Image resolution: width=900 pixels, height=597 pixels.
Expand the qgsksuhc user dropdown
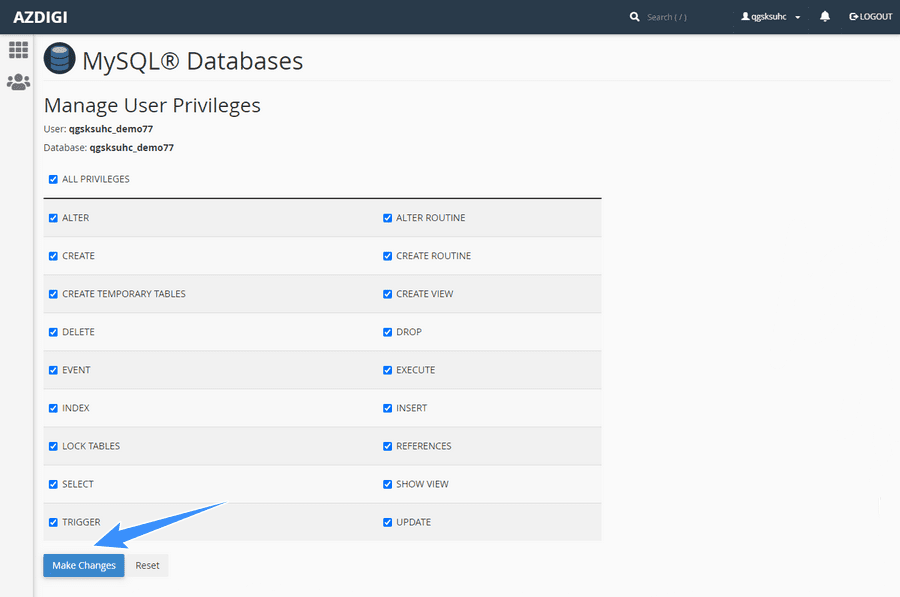point(770,17)
